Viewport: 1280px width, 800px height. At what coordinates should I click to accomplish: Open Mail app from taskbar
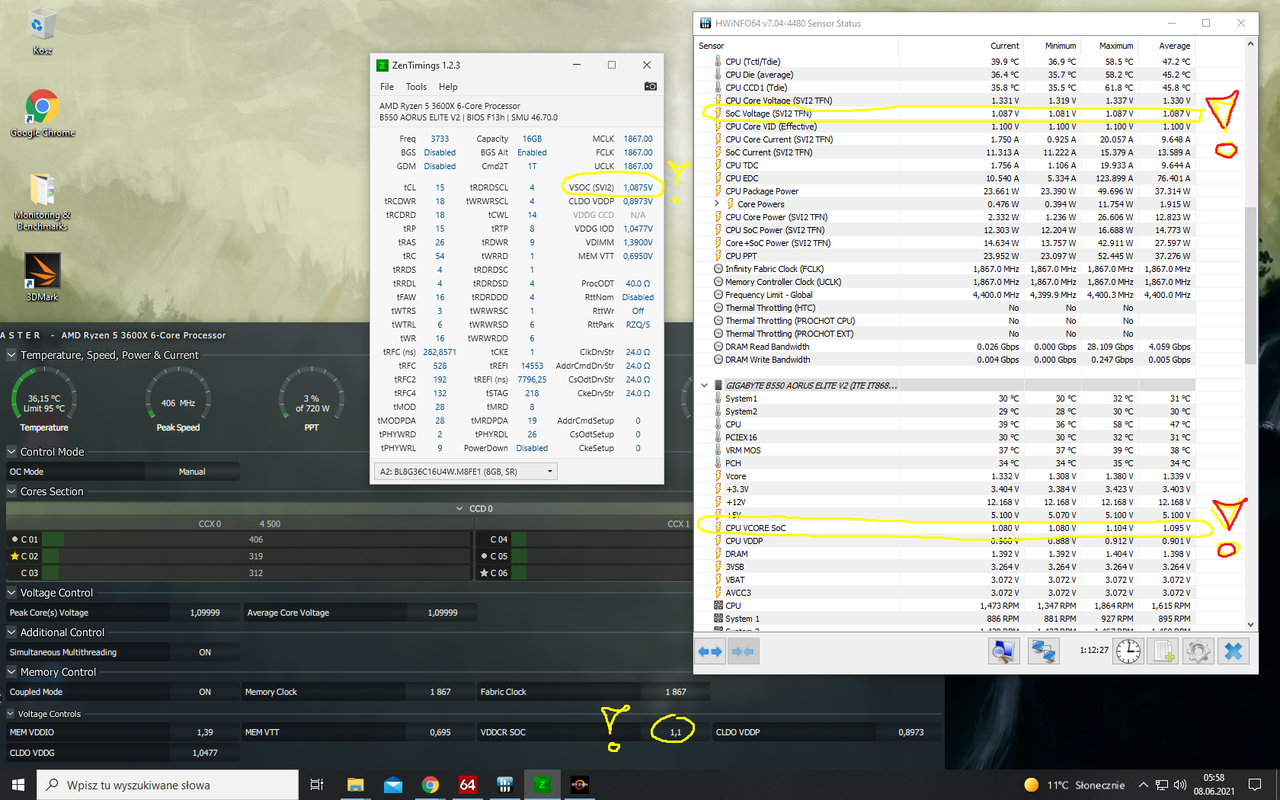pyautogui.click(x=392, y=785)
